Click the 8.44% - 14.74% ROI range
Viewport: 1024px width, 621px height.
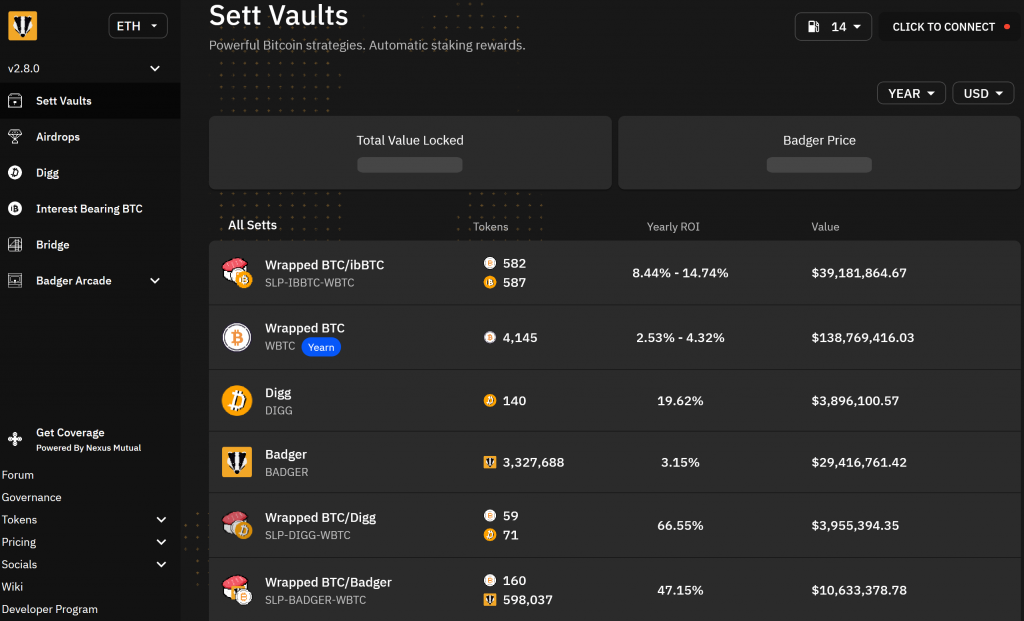680,273
